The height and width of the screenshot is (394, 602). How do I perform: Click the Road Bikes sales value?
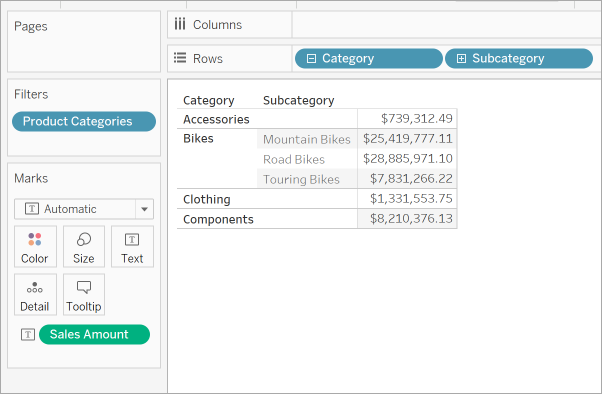point(408,159)
